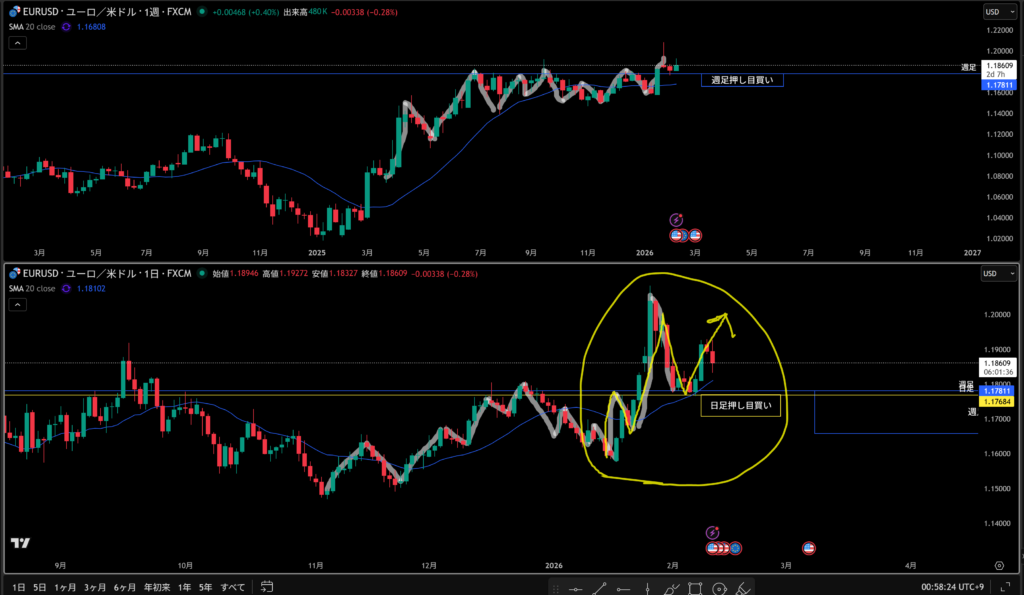The height and width of the screenshot is (595, 1024).
Task: Open the USD currency dropdown on weekly chart
Action: (x=992, y=13)
